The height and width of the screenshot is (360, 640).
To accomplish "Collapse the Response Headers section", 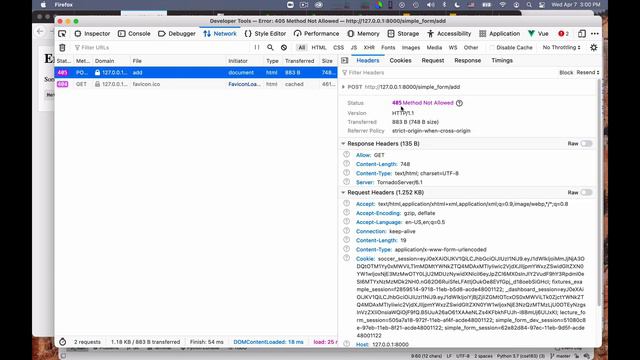I will tap(343, 144).
